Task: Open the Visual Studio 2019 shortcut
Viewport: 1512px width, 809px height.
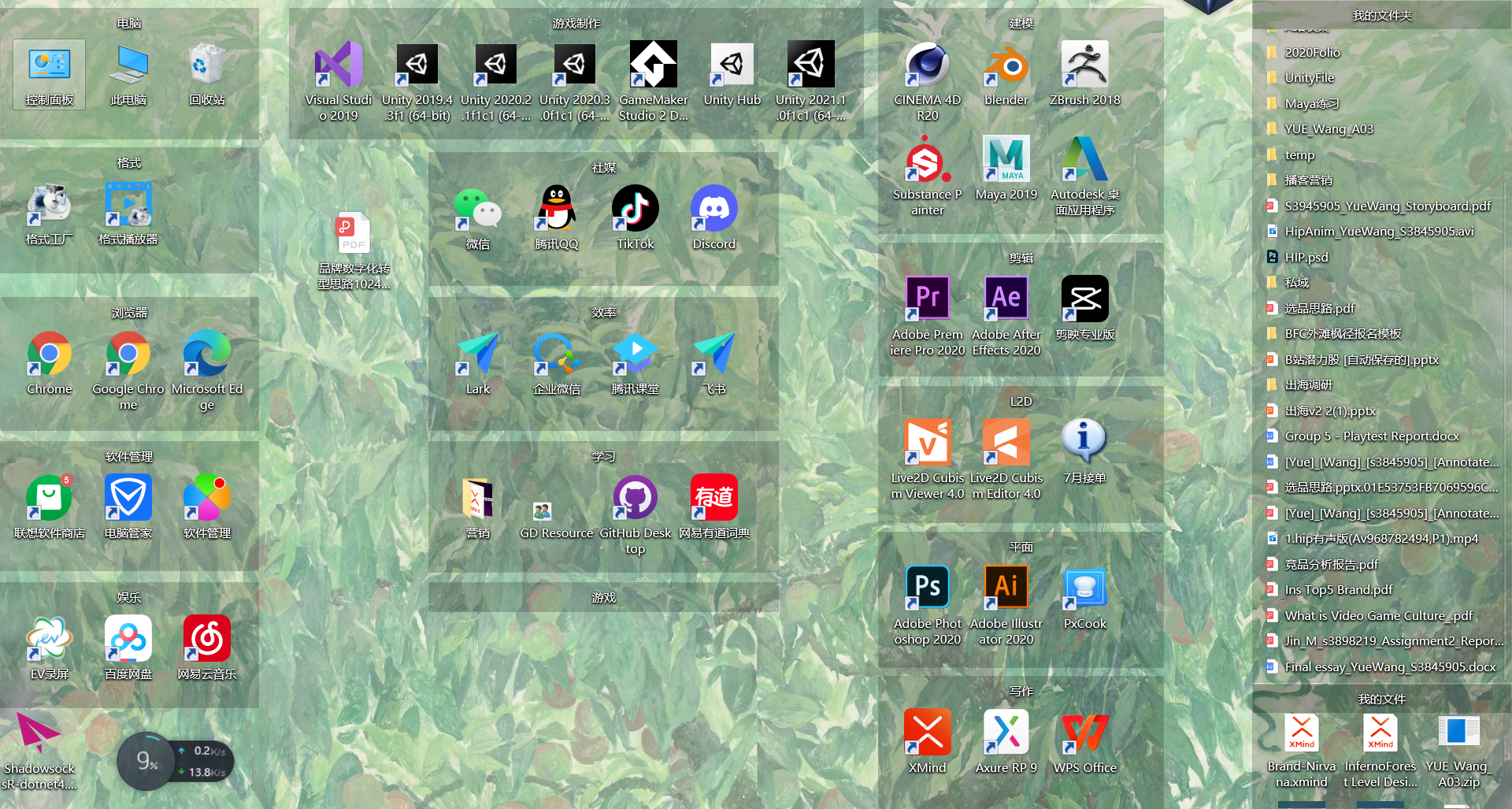Action: point(338,65)
